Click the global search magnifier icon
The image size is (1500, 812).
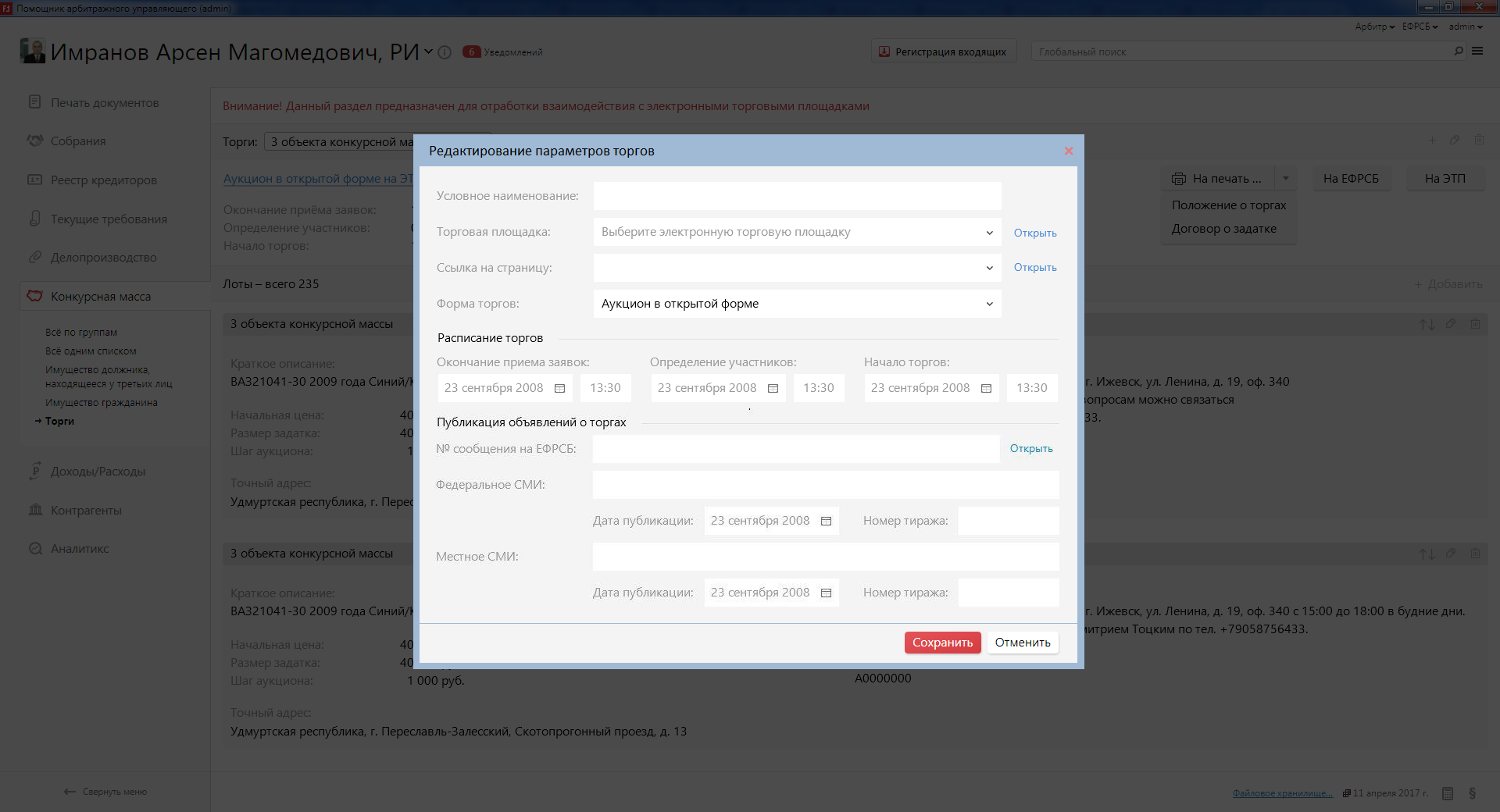pyautogui.click(x=1458, y=52)
